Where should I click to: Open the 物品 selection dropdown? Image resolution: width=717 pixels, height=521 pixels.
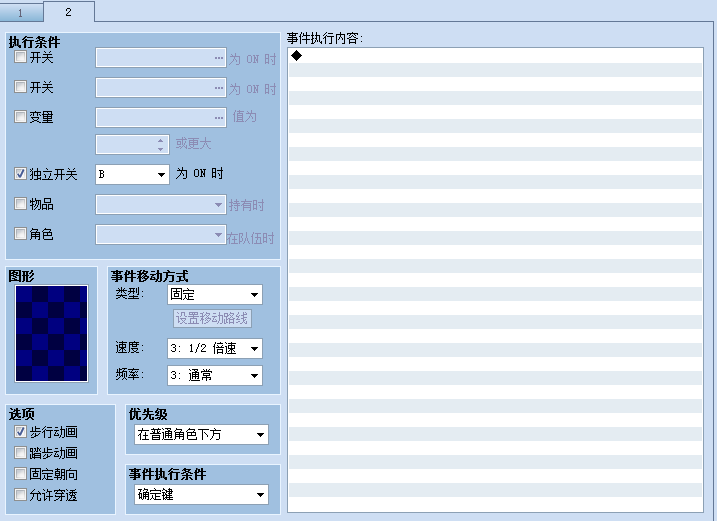coord(161,204)
